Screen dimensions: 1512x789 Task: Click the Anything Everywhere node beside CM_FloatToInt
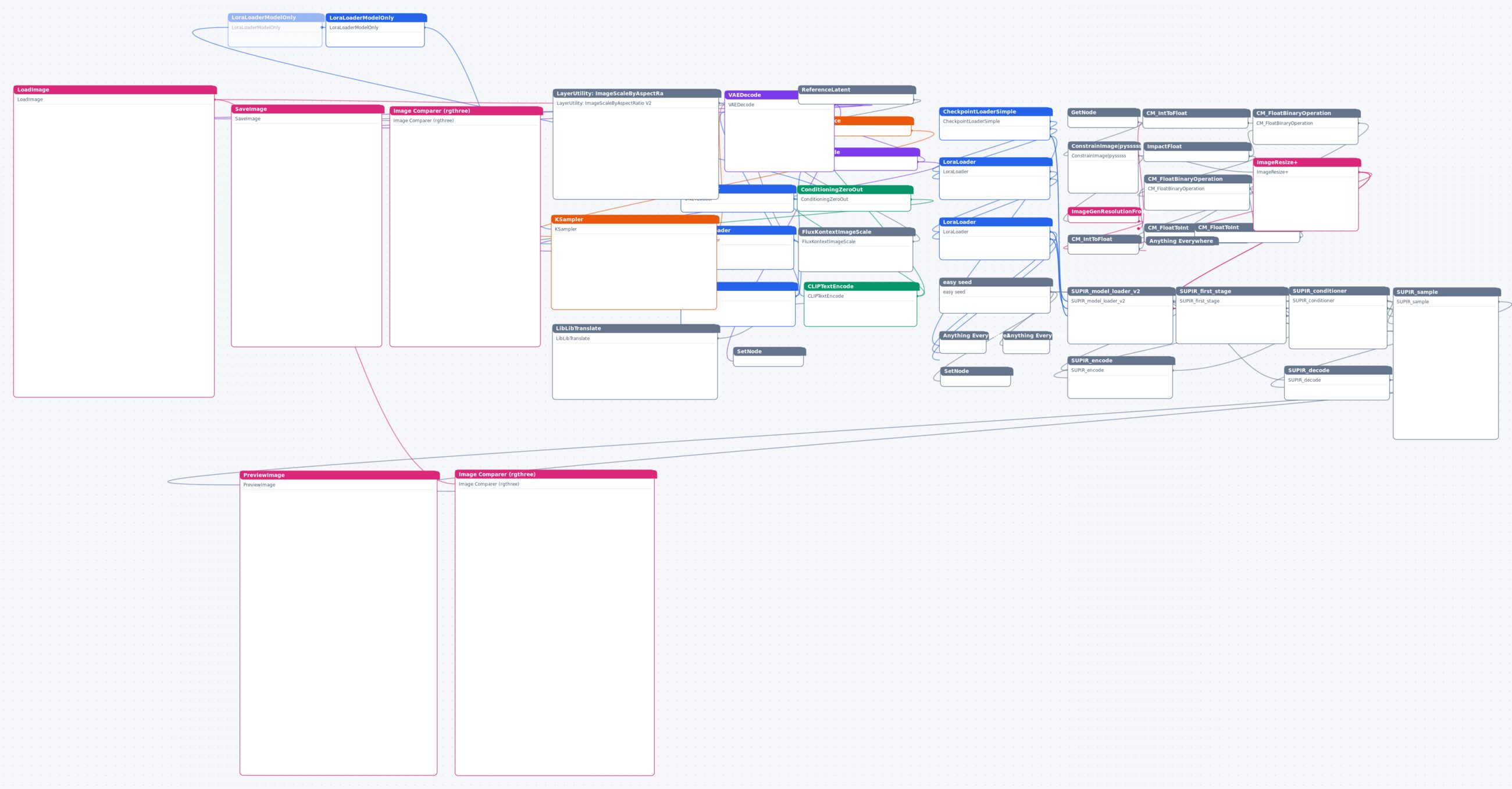pyautogui.click(x=1182, y=241)
